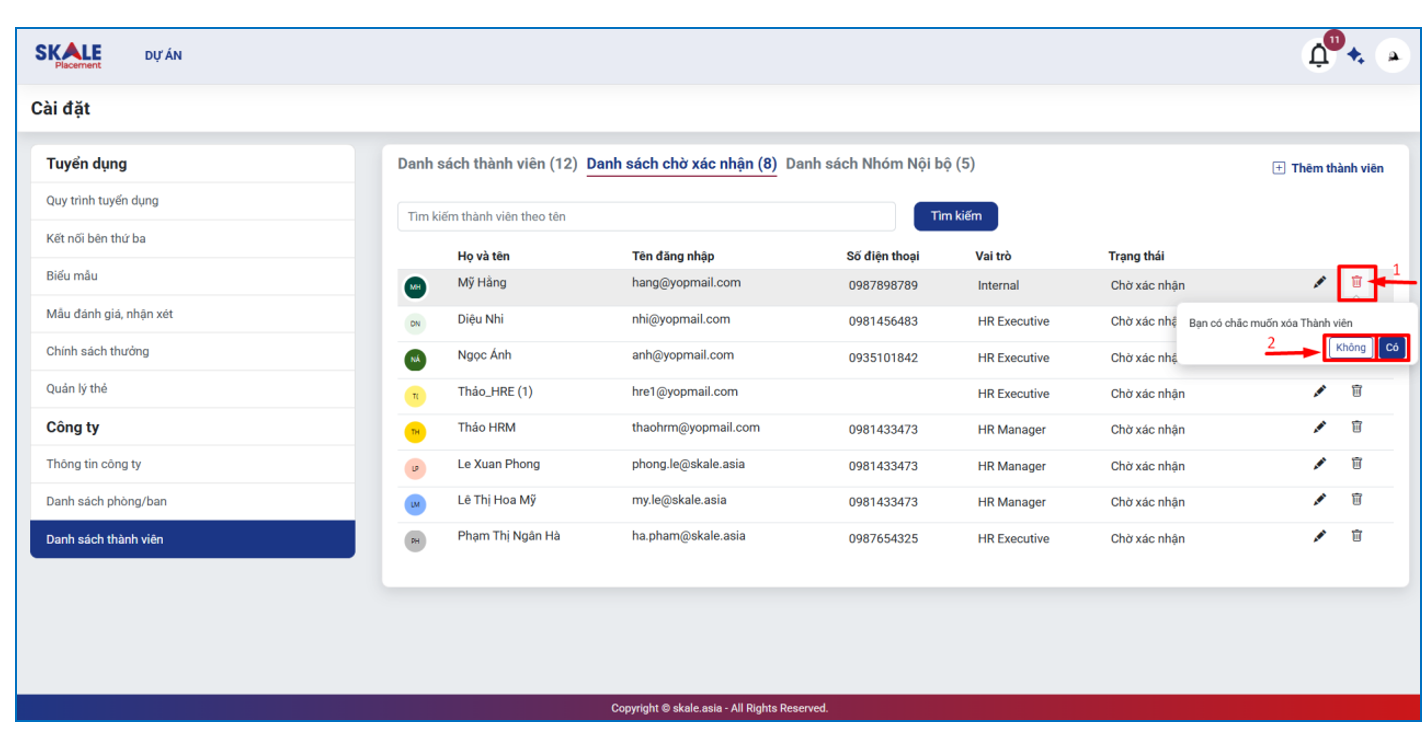Switch to Danh sách thành viên (12) tab
This screenshot has width=1428, height=737.
point(487,164)
